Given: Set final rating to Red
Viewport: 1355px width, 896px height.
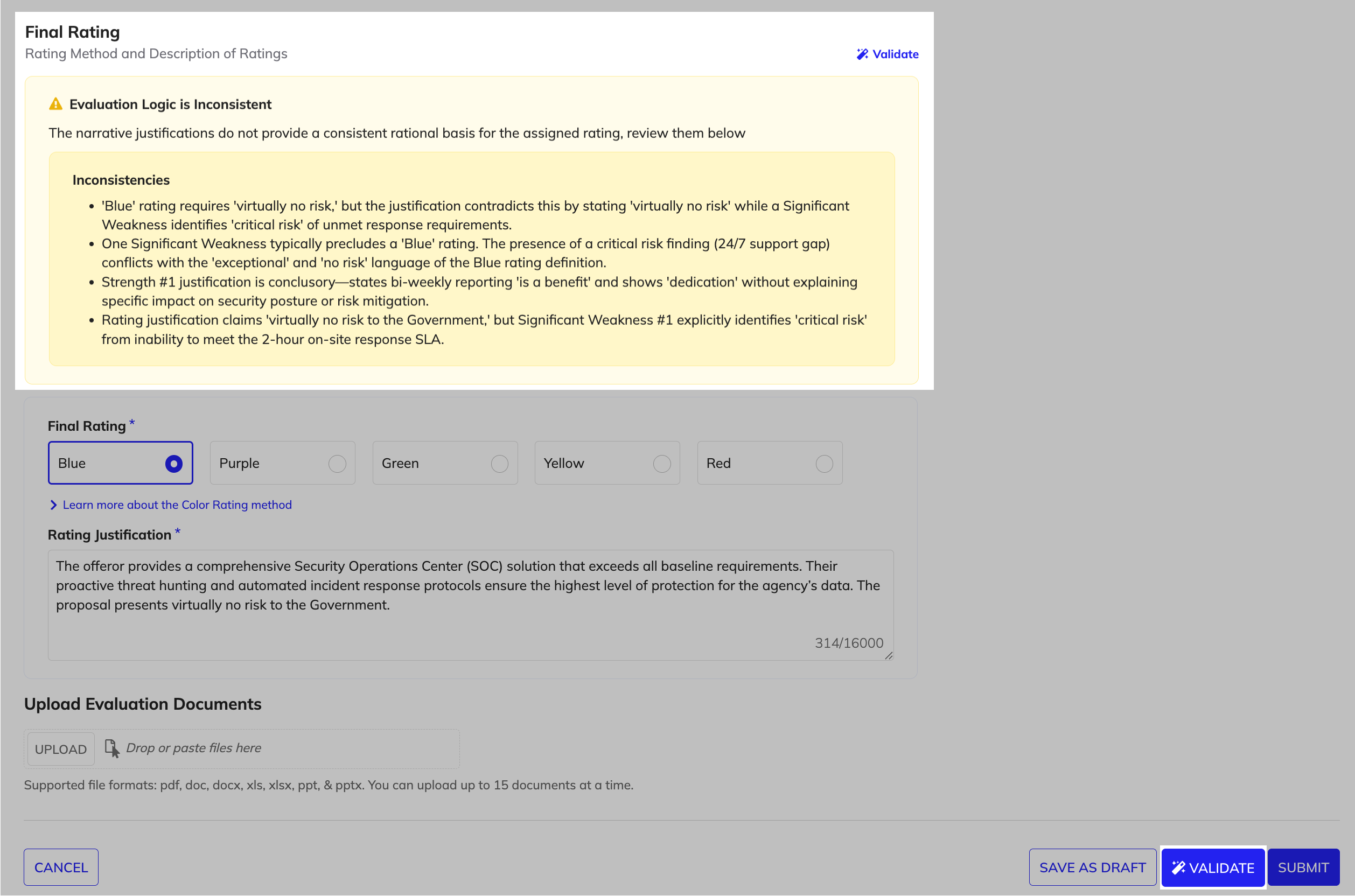Looking at the screenshot, I should click(769, 463).
